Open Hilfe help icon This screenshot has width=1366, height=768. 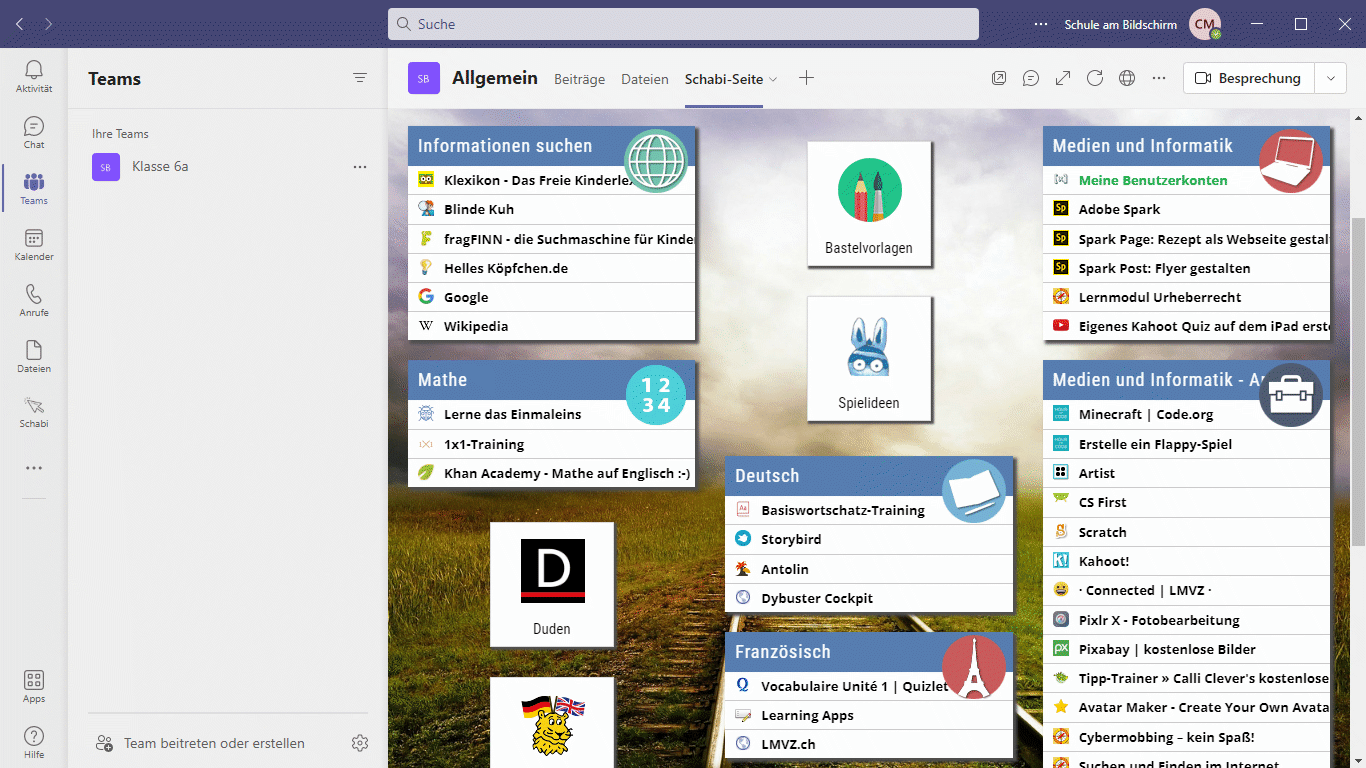tap(34, 742)
